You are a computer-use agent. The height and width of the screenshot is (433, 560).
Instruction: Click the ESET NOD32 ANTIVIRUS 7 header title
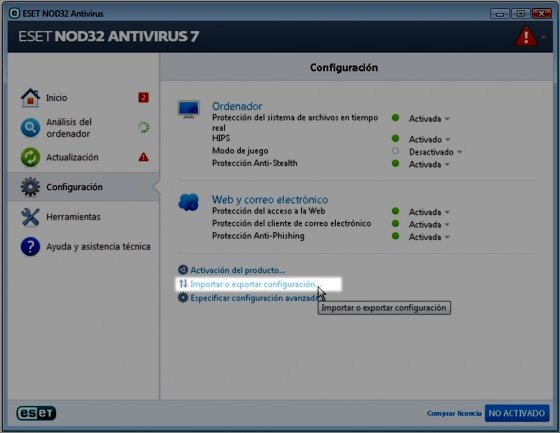click(109, 36)
